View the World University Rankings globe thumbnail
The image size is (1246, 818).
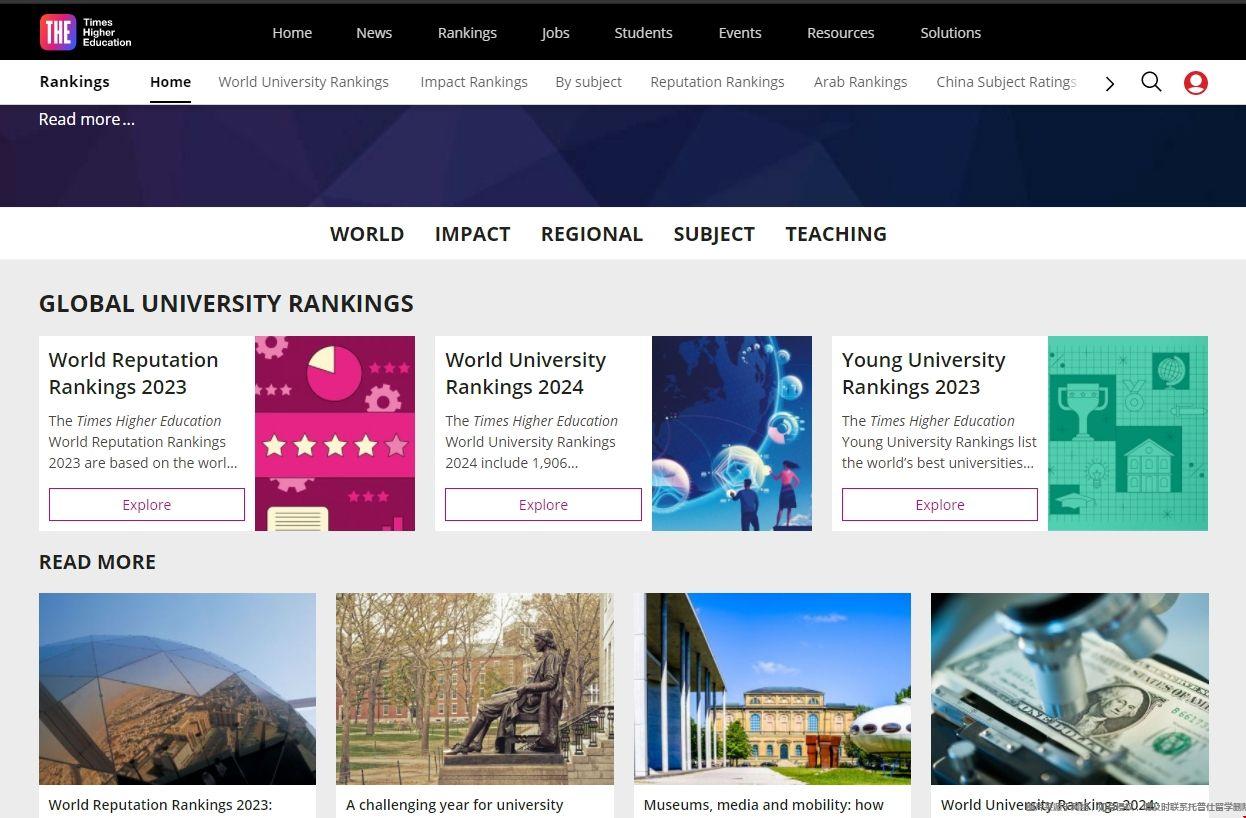732,433
